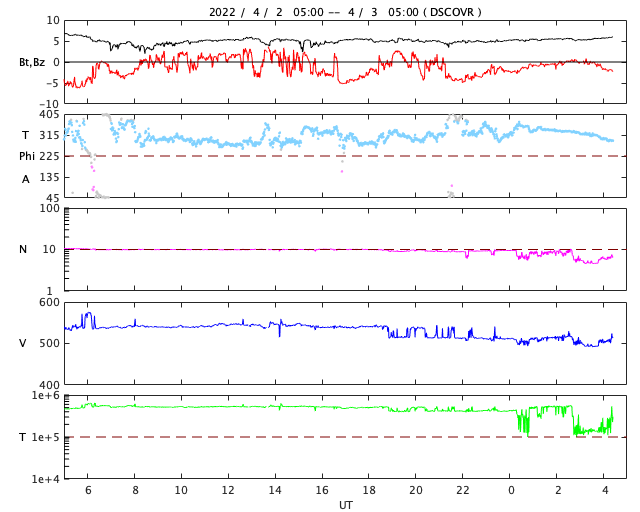
Task: Click the V speed axis label
Action: click(23, 343)
